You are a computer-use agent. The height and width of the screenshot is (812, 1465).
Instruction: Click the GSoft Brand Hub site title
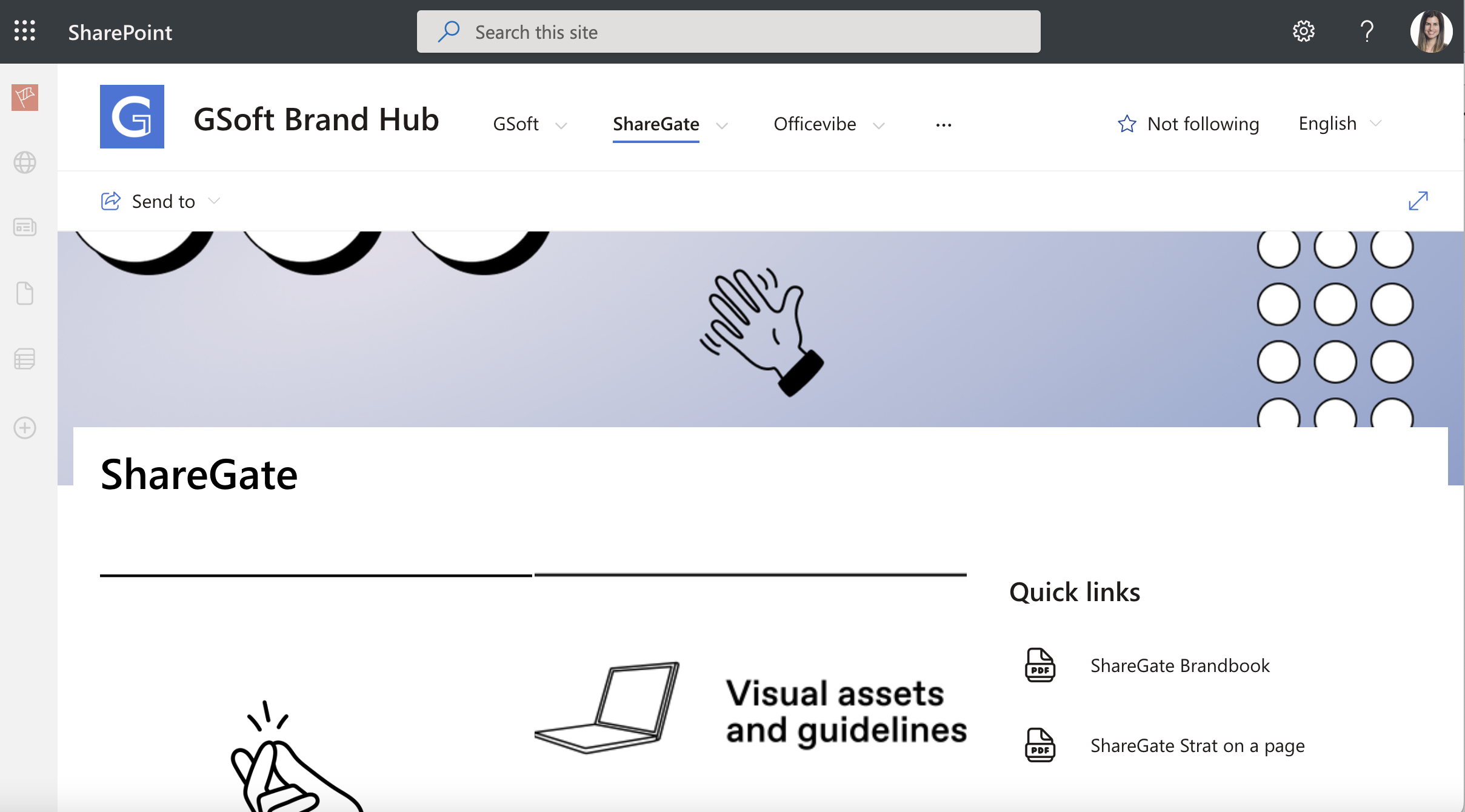pos(316,119)
